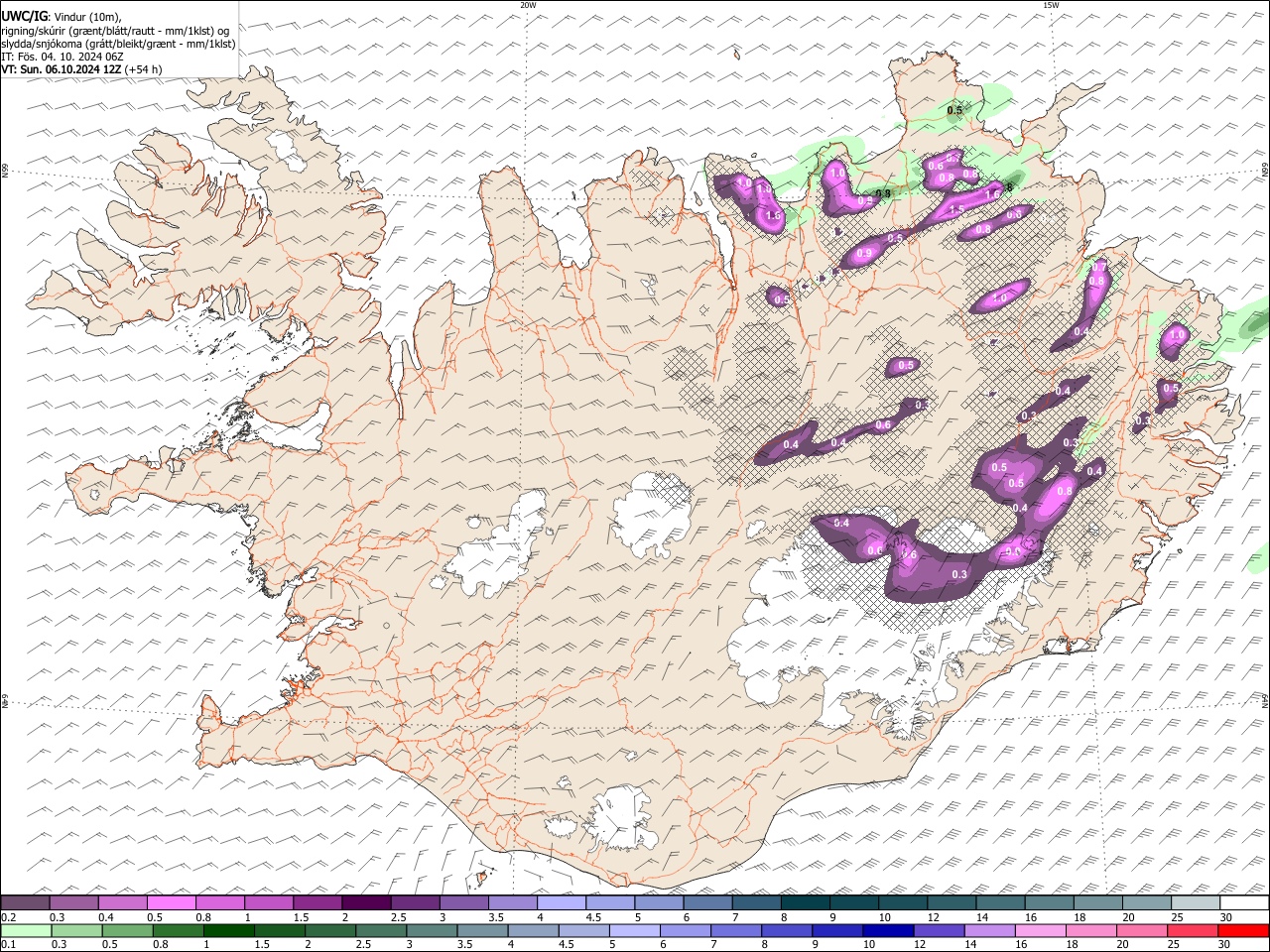The width and height of the screenshot is (1270, 952).
Task: Pick the green-row swatch between 0.3 and 0.5
Action: click(x=76, y=931)
